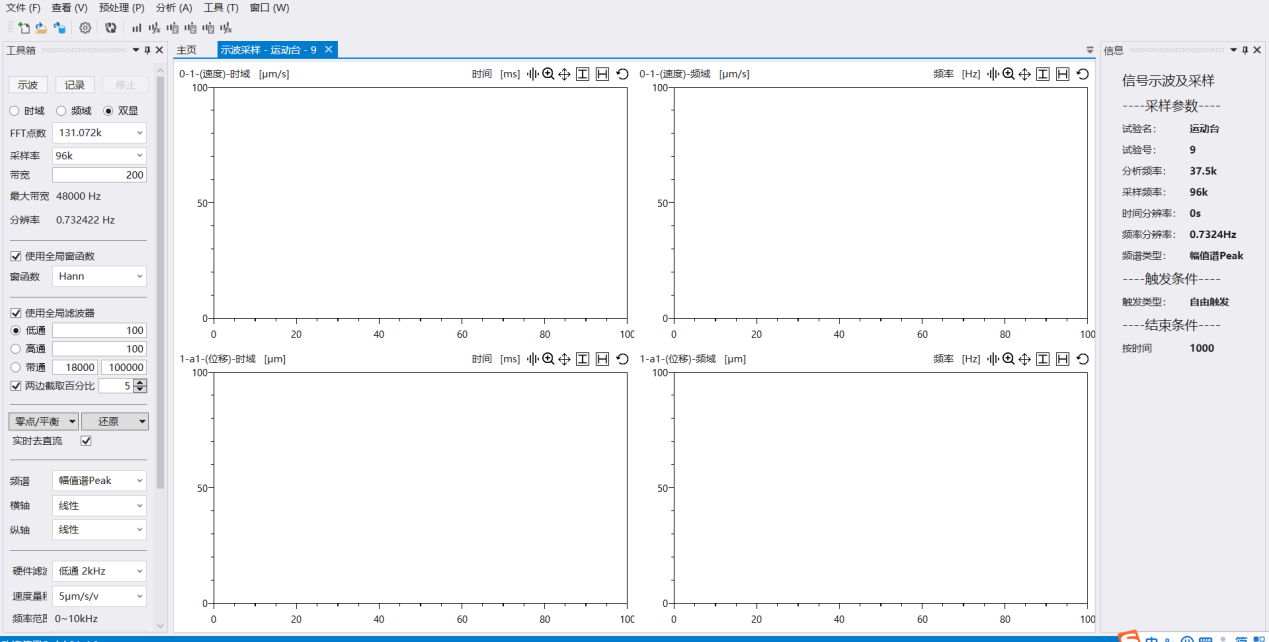Click the 示波 button
Screen dimensions: 1269x642
pyautogui.click(x=28, y=85)
